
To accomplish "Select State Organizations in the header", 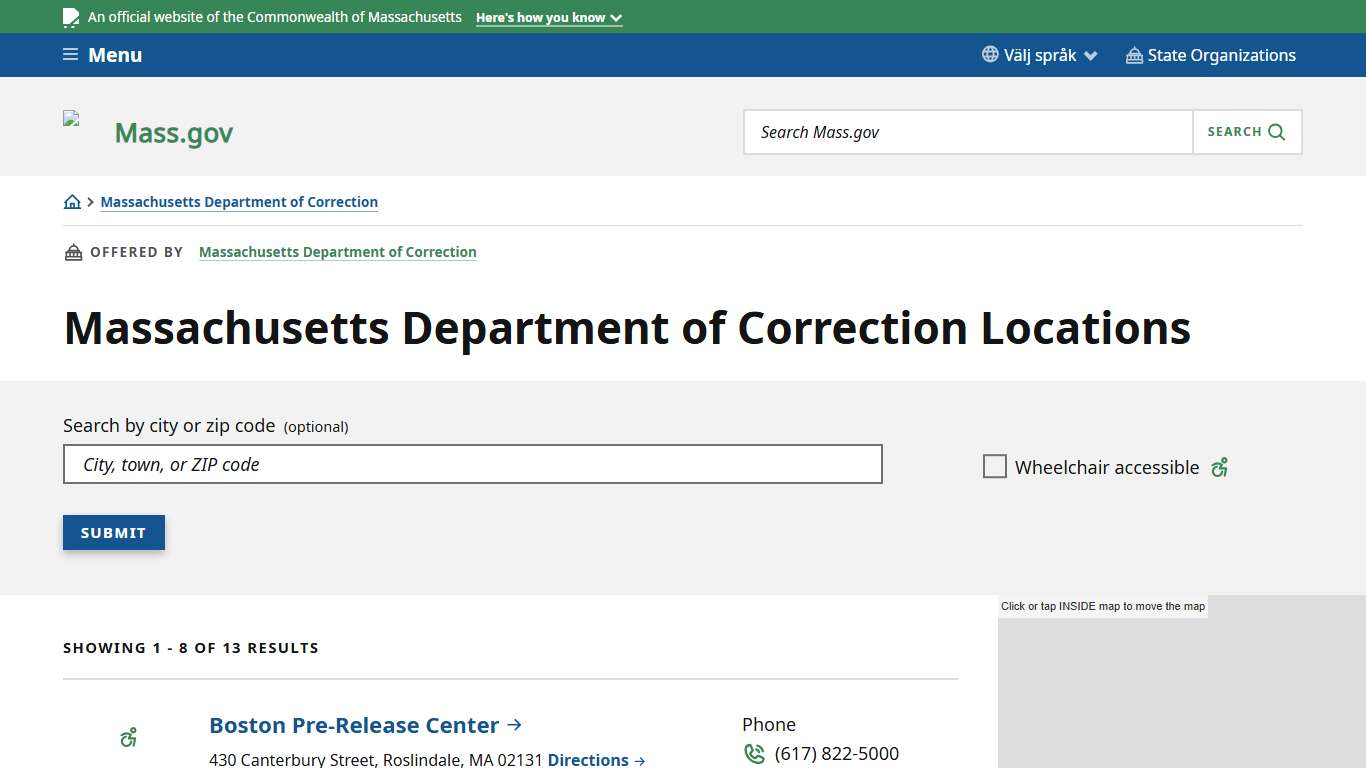I will coord(1223,55).
